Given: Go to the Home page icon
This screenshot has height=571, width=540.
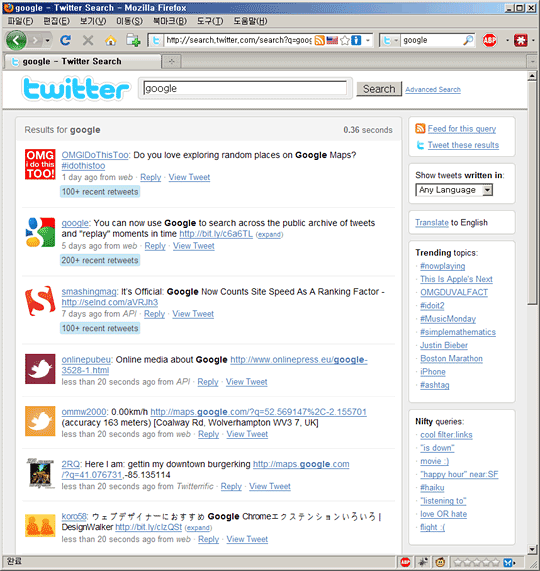Looking at the screenshot, I should click(x=110, y=40).
